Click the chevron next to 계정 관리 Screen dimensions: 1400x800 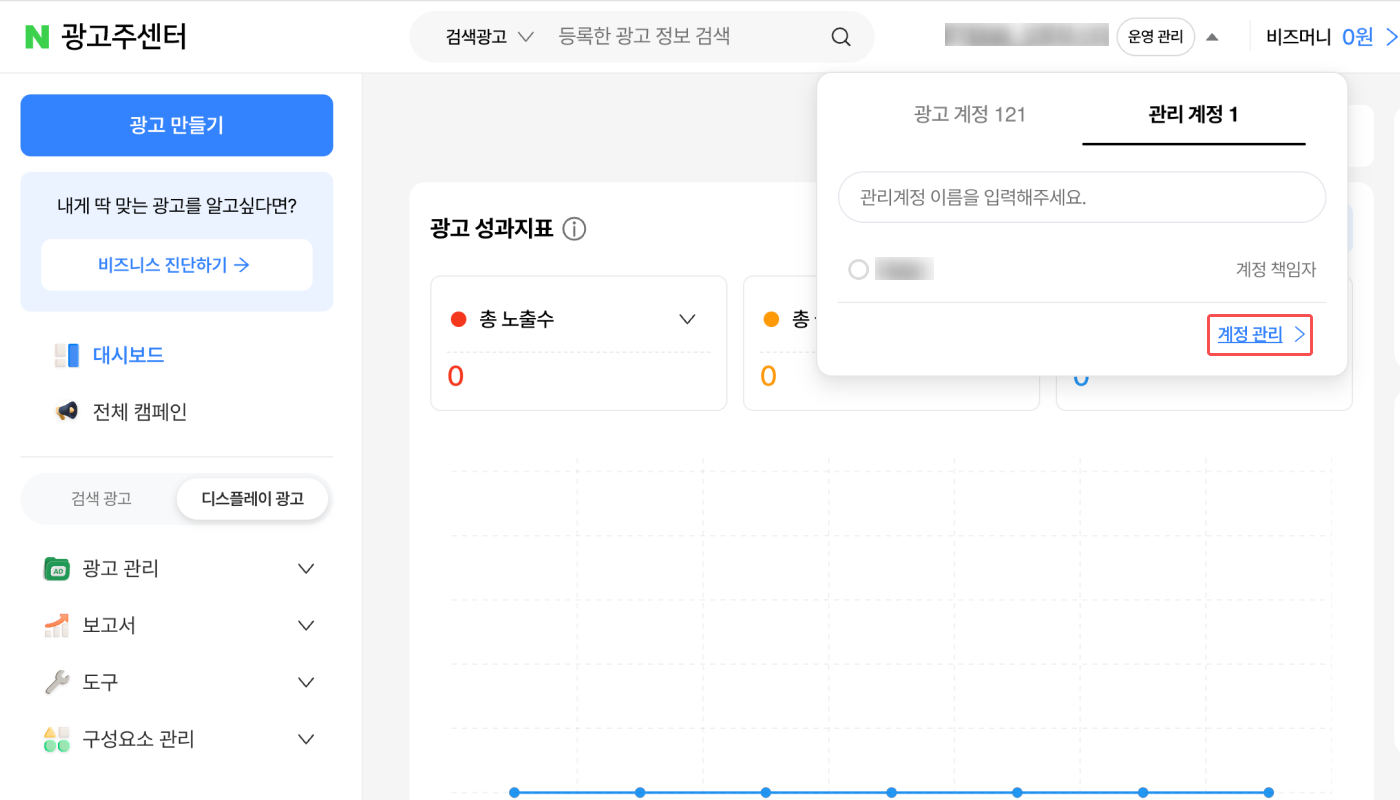(1300, 335)
